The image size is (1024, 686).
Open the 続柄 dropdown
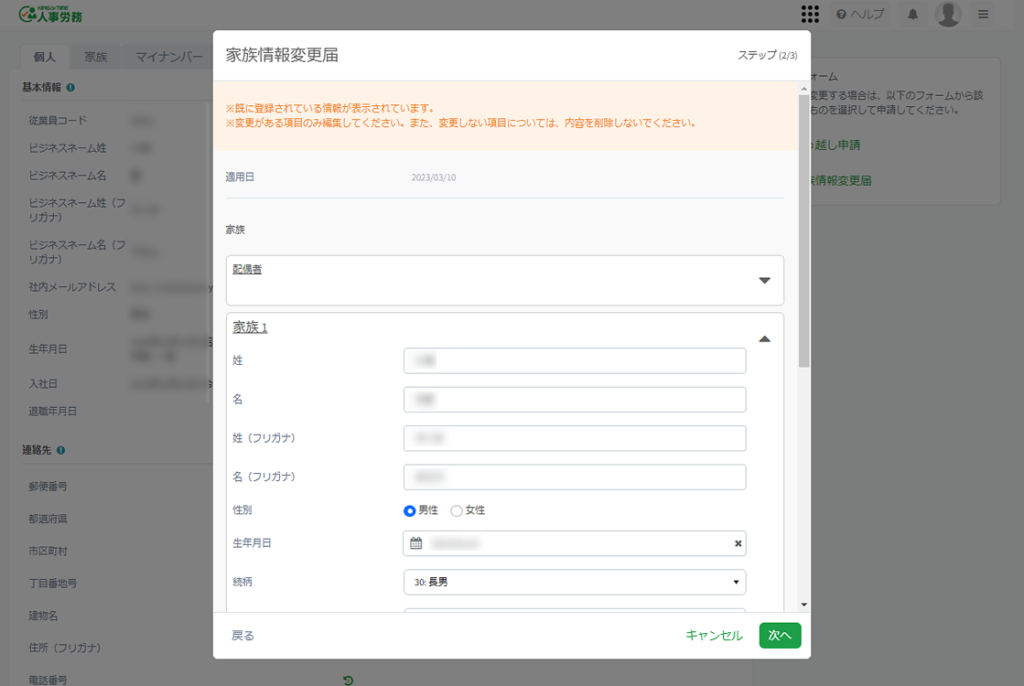575,582
